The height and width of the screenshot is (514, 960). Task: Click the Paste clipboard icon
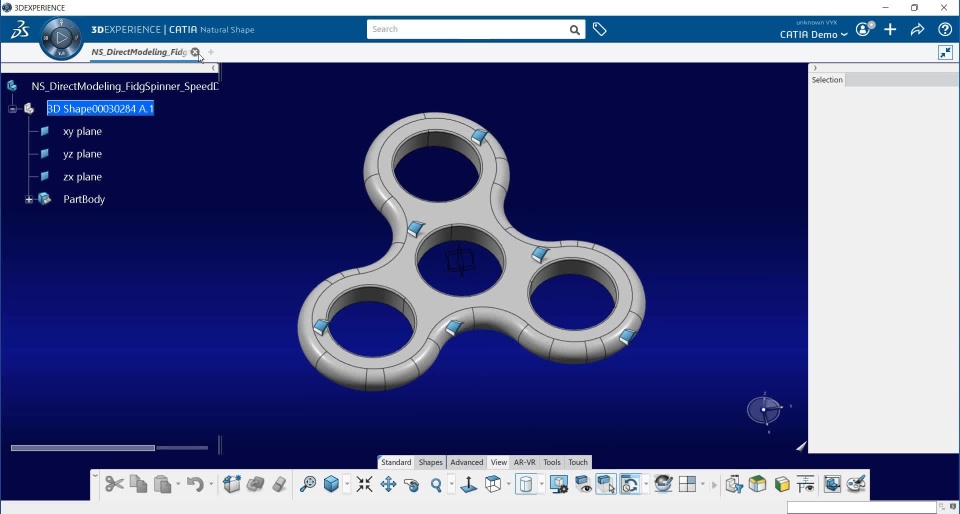162,485
